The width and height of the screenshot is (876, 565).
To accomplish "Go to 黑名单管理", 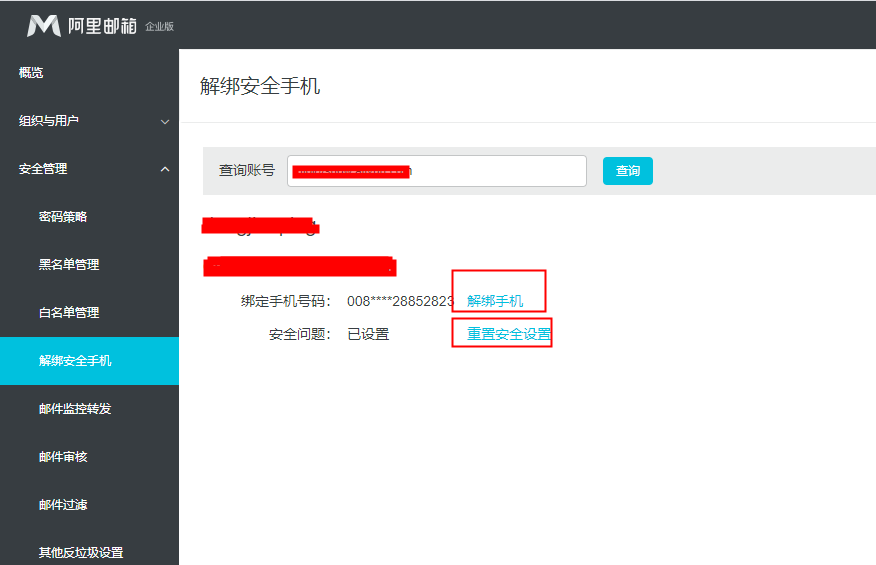I will pyautogui.click(x=69, y=265).
